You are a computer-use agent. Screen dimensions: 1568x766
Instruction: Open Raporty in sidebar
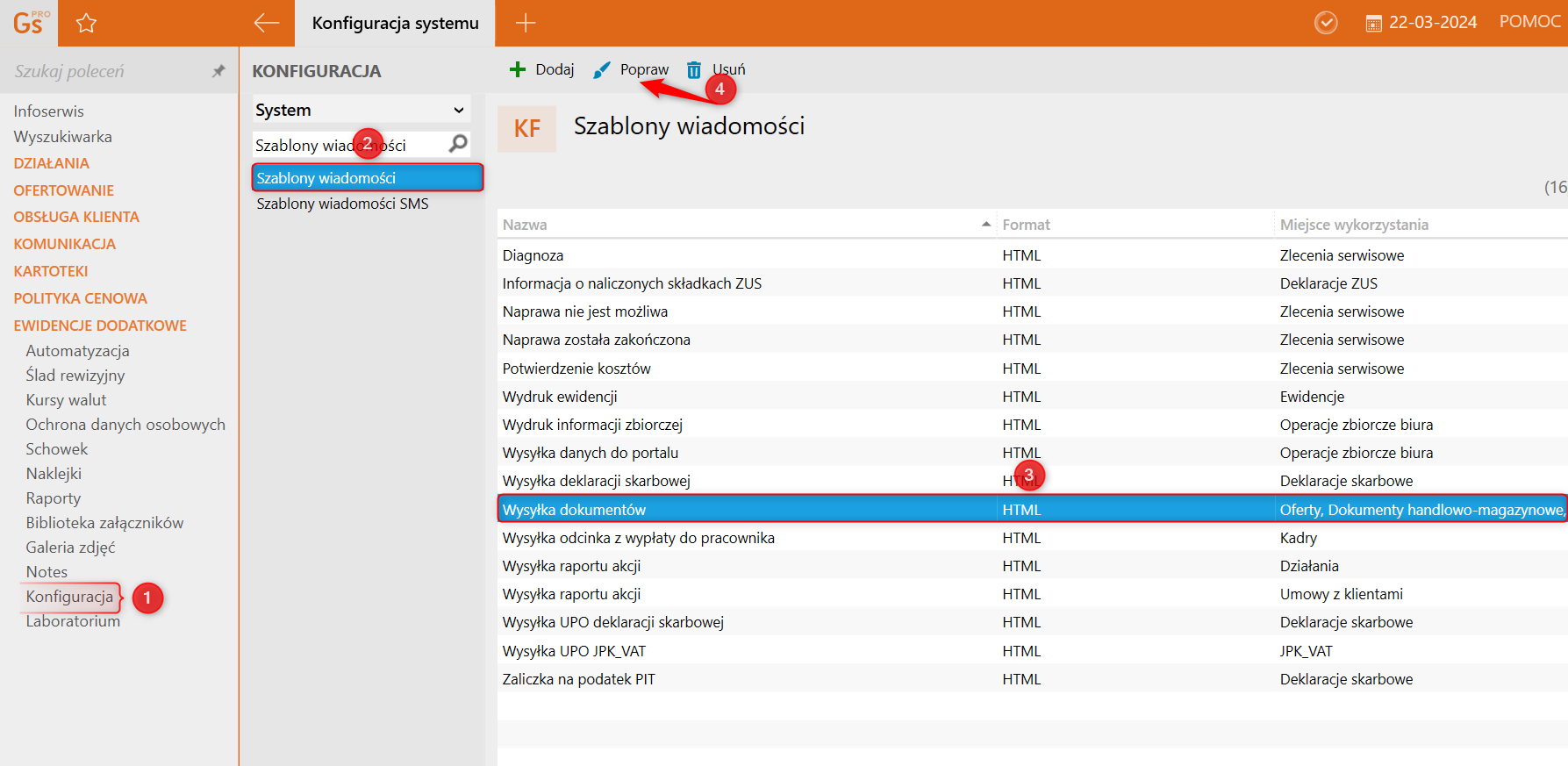click(54, 498)
